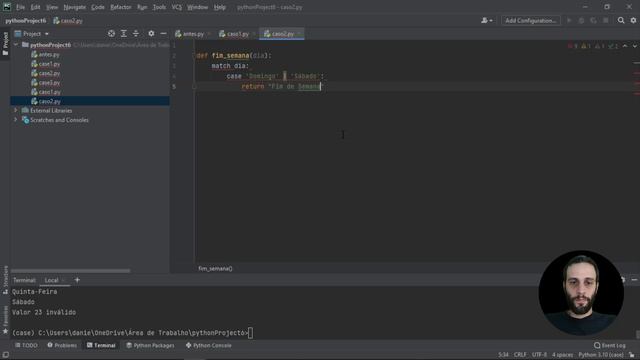
Task: Click the terminal command prompt input
Action: tap(250, 333)
